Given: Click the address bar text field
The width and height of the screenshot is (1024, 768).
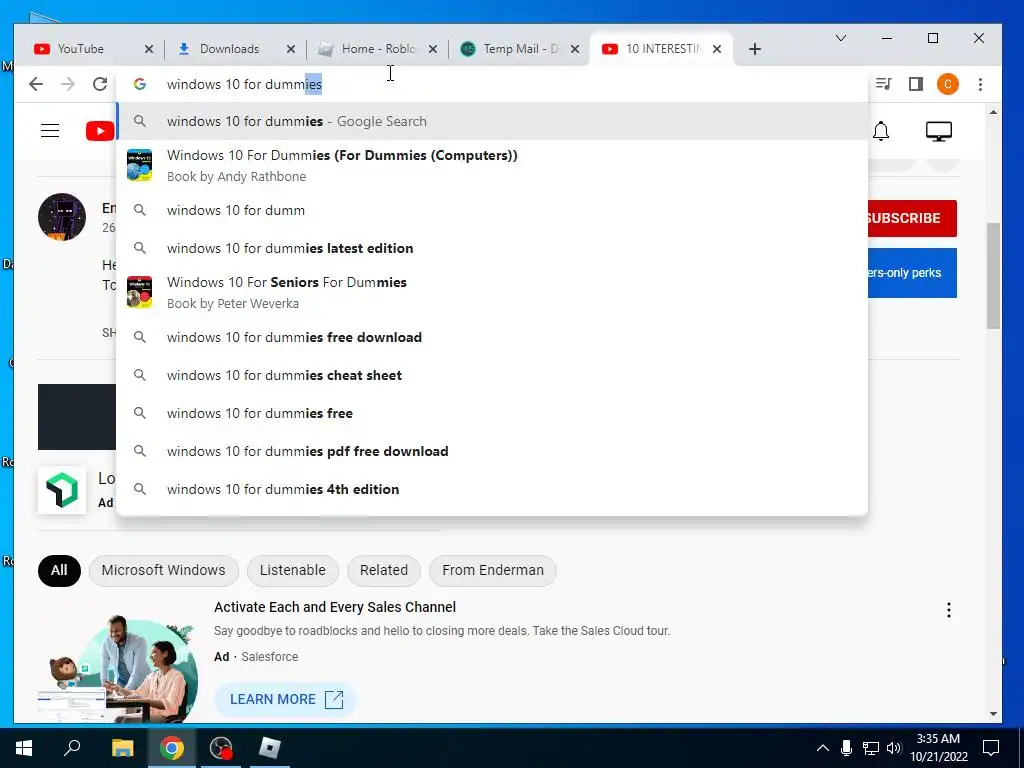Looking at the screenshot, I should tap(492, 84).
